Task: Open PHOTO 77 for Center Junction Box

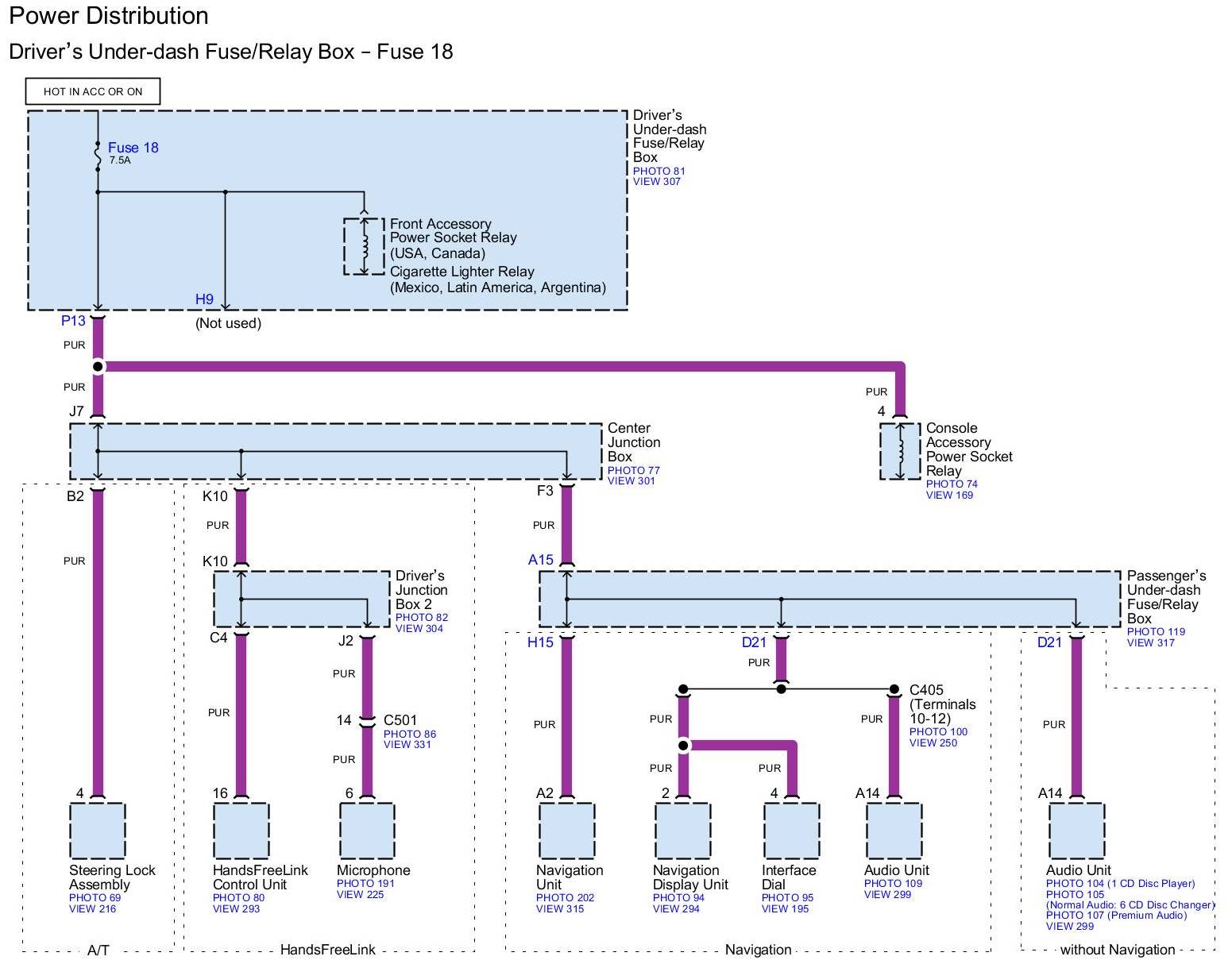Action: (633, 470)
